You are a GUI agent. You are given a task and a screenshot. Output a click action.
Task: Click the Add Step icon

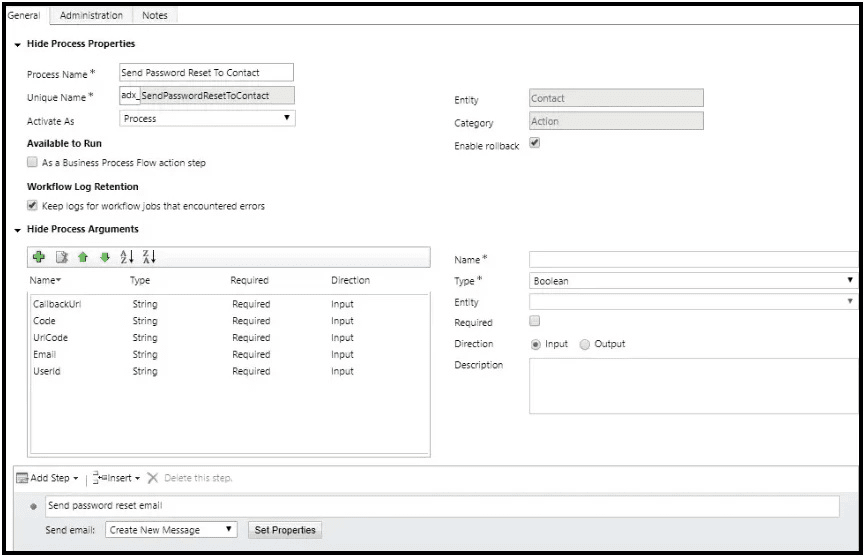click(22, 478)
